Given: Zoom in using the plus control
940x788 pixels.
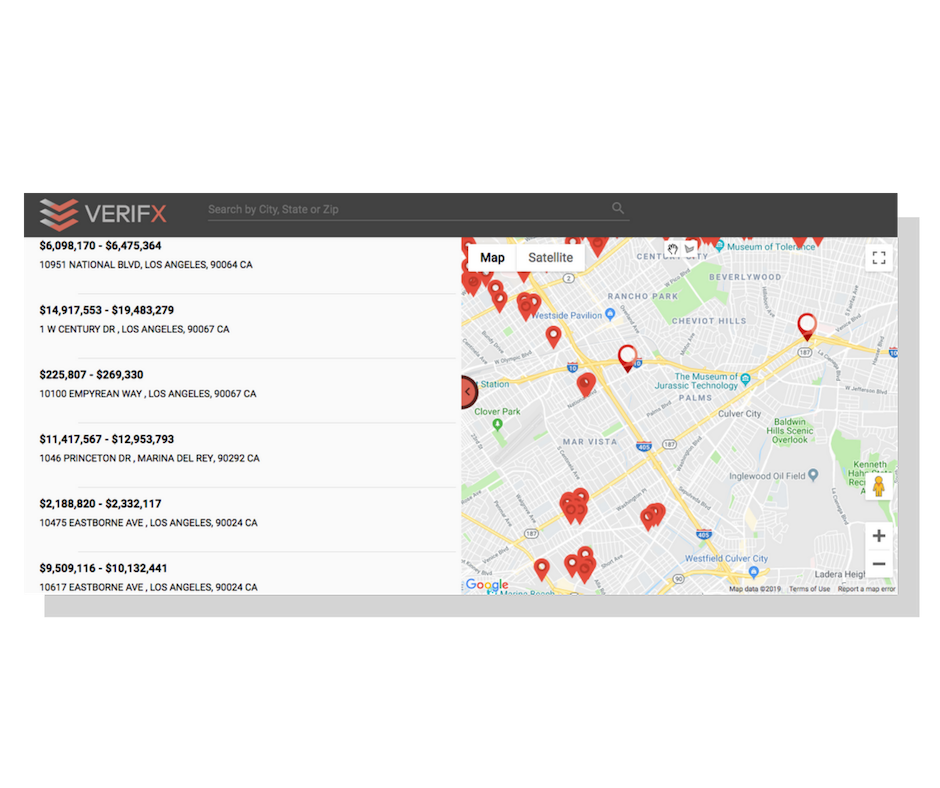Looking at the screenshot, I should [x=879, y=535].
